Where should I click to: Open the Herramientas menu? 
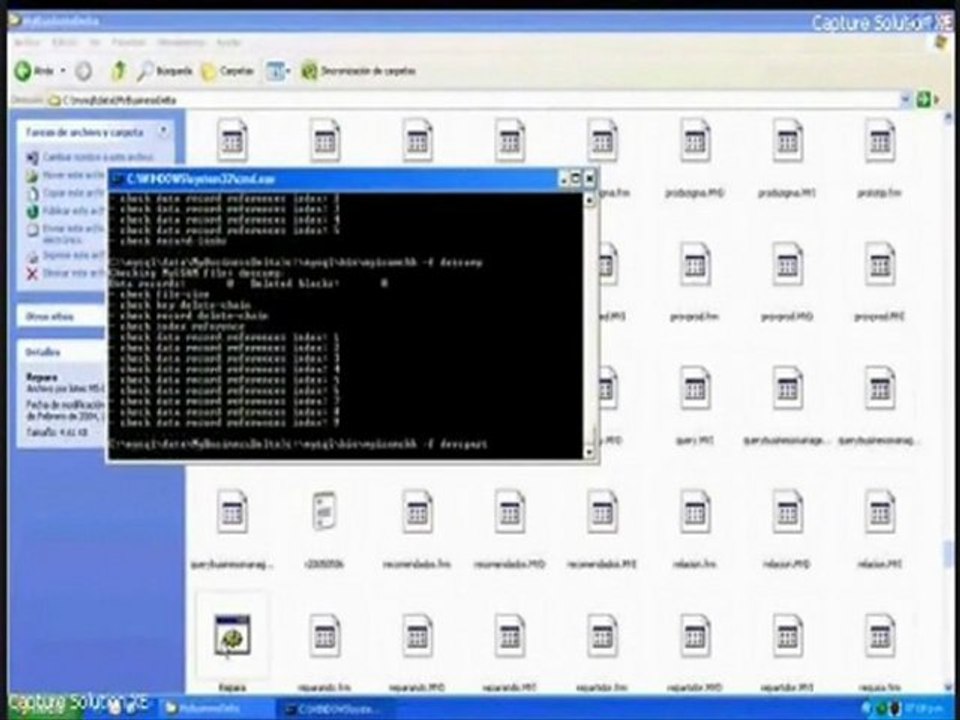point(181,43)
